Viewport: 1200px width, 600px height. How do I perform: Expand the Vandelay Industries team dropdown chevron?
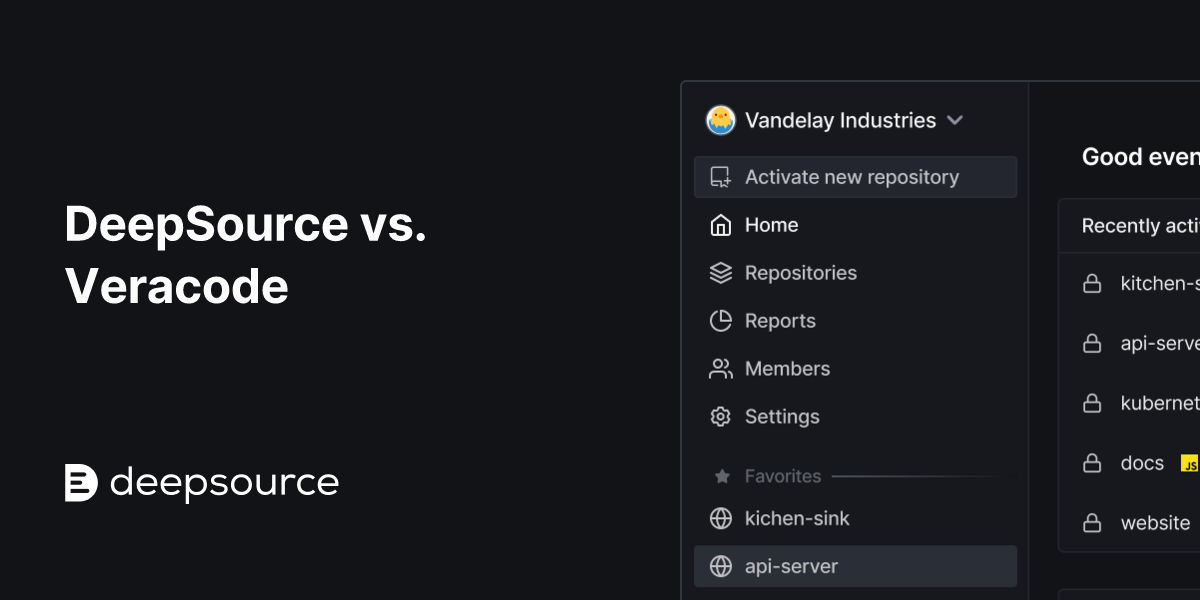click(x=955, y=120)
